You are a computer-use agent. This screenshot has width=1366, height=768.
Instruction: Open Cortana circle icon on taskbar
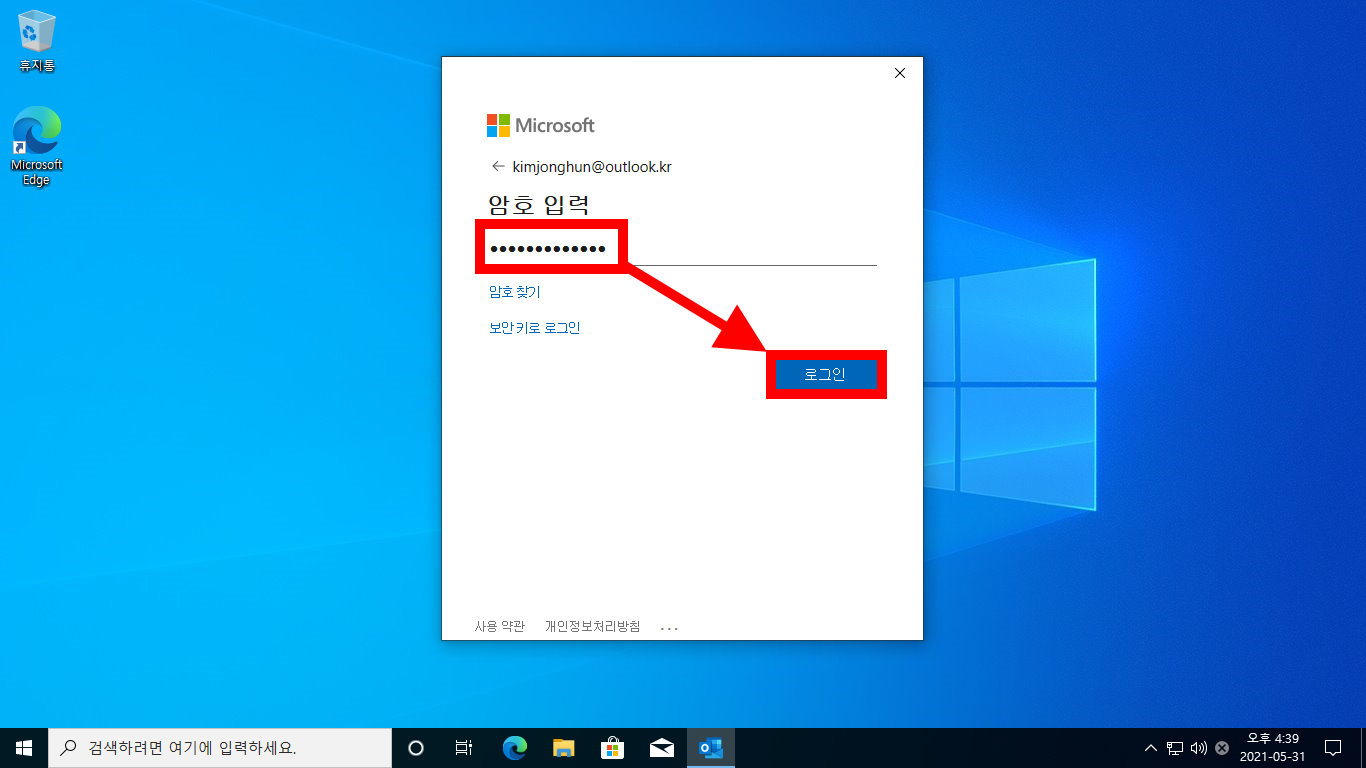[x=416, y=747]
